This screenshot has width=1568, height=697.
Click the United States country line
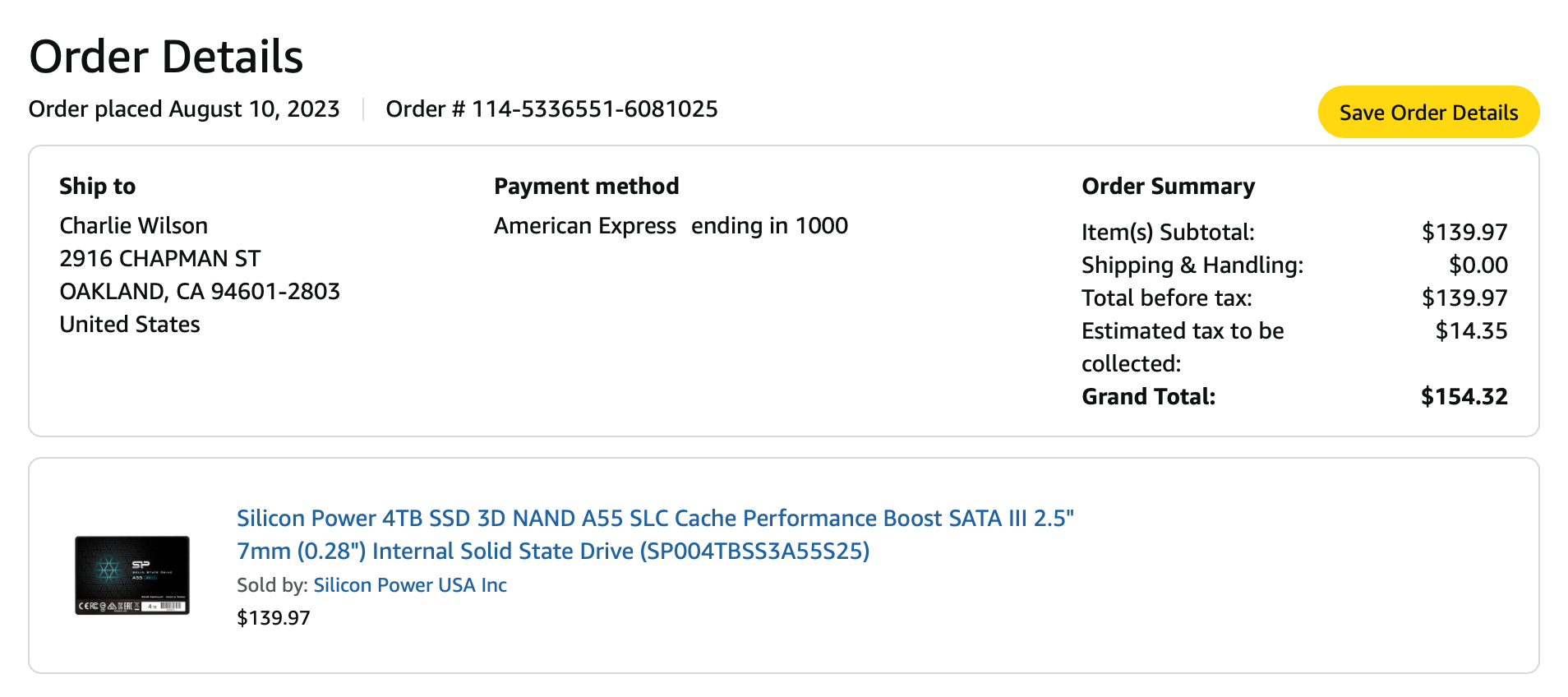point(130,325)
